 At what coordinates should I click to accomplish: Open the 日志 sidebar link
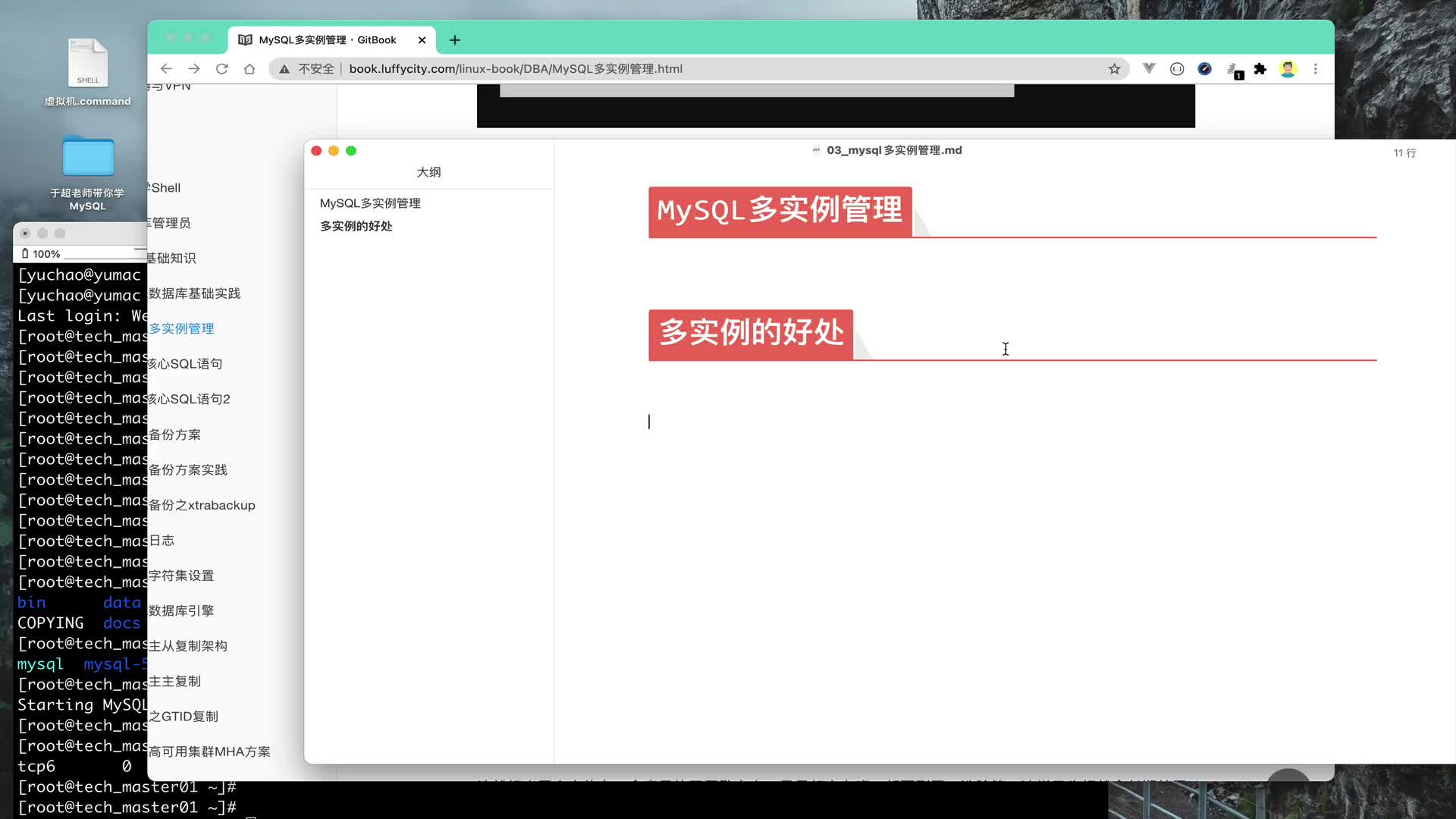[162, 540]
